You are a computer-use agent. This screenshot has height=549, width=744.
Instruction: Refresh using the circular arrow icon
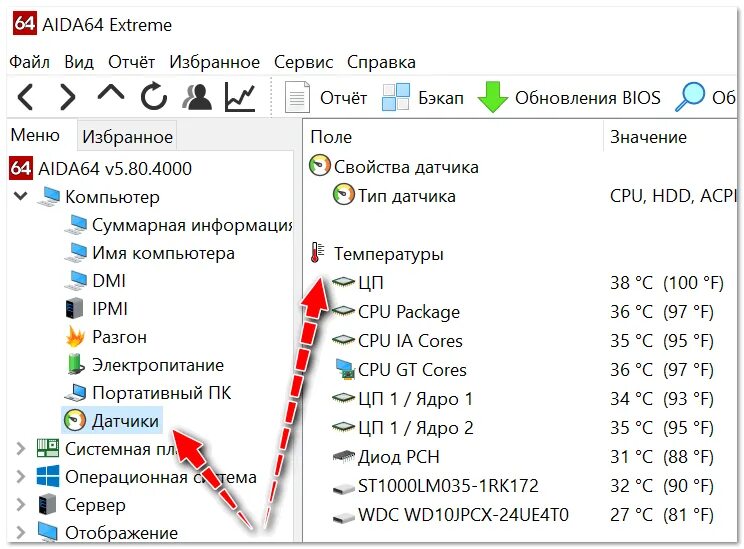pos(154,96)
